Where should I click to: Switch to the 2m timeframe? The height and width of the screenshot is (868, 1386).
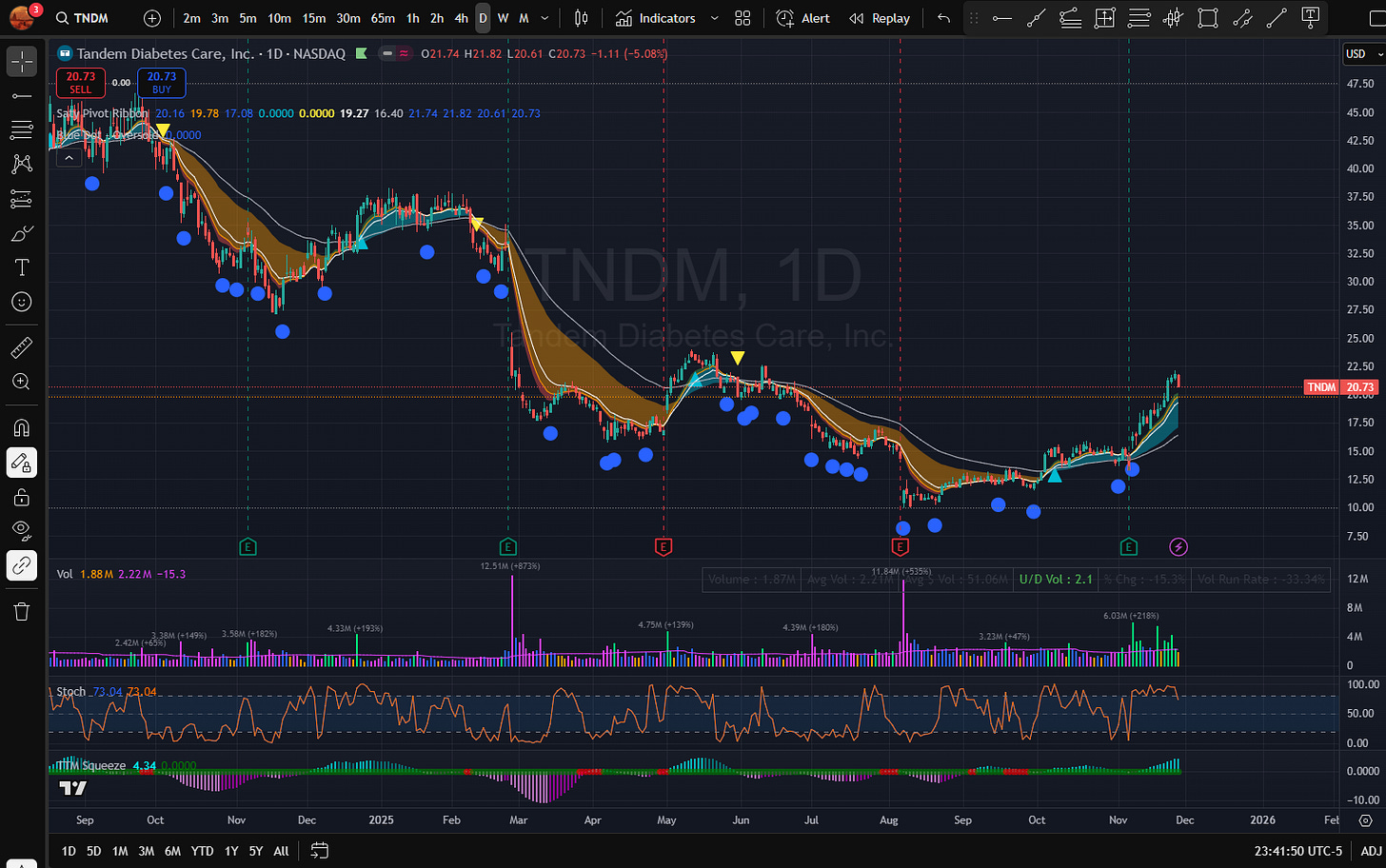[x=192, y=18]
